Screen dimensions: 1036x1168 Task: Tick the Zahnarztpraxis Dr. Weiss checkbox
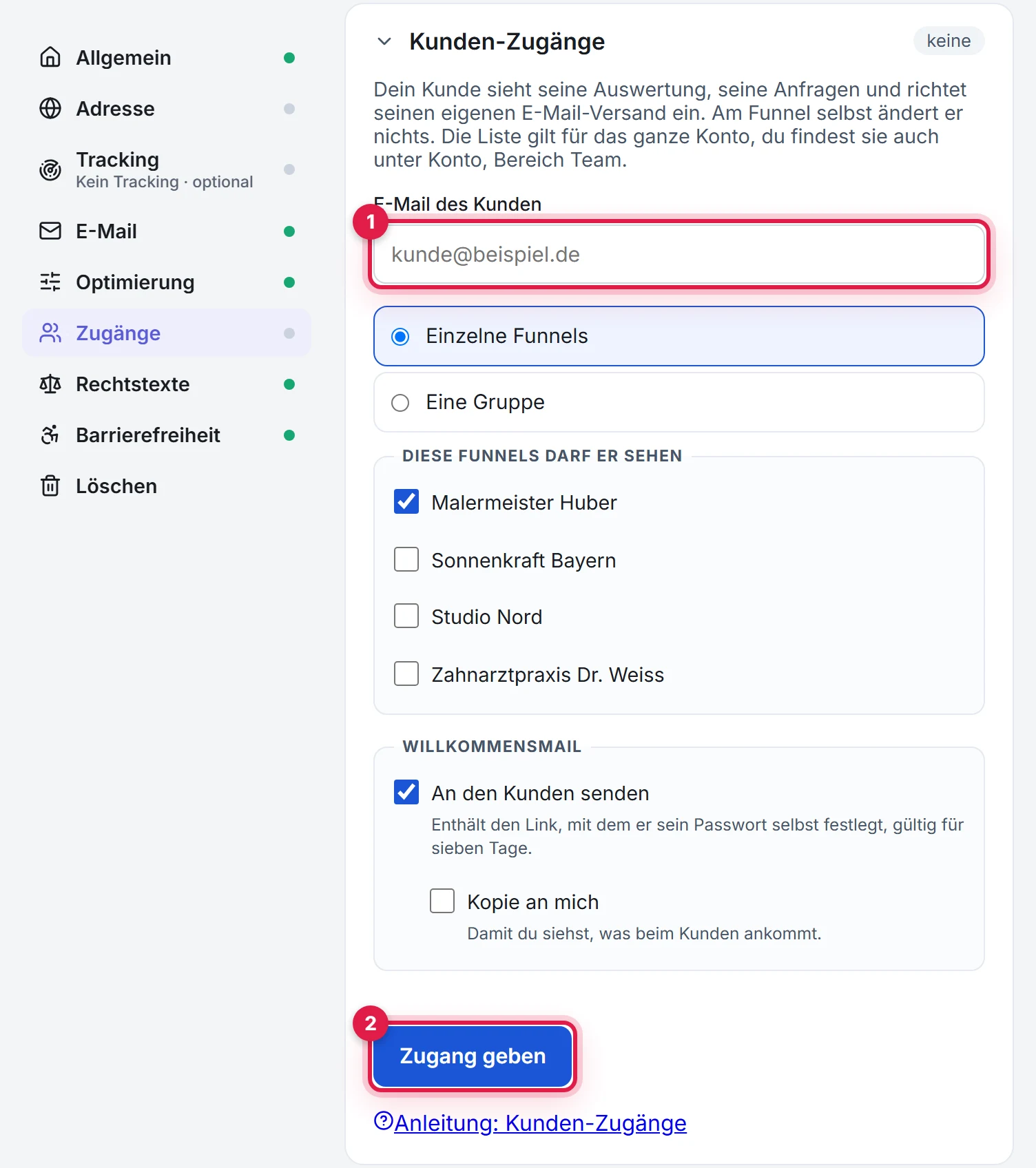click(x=406, y=674)
